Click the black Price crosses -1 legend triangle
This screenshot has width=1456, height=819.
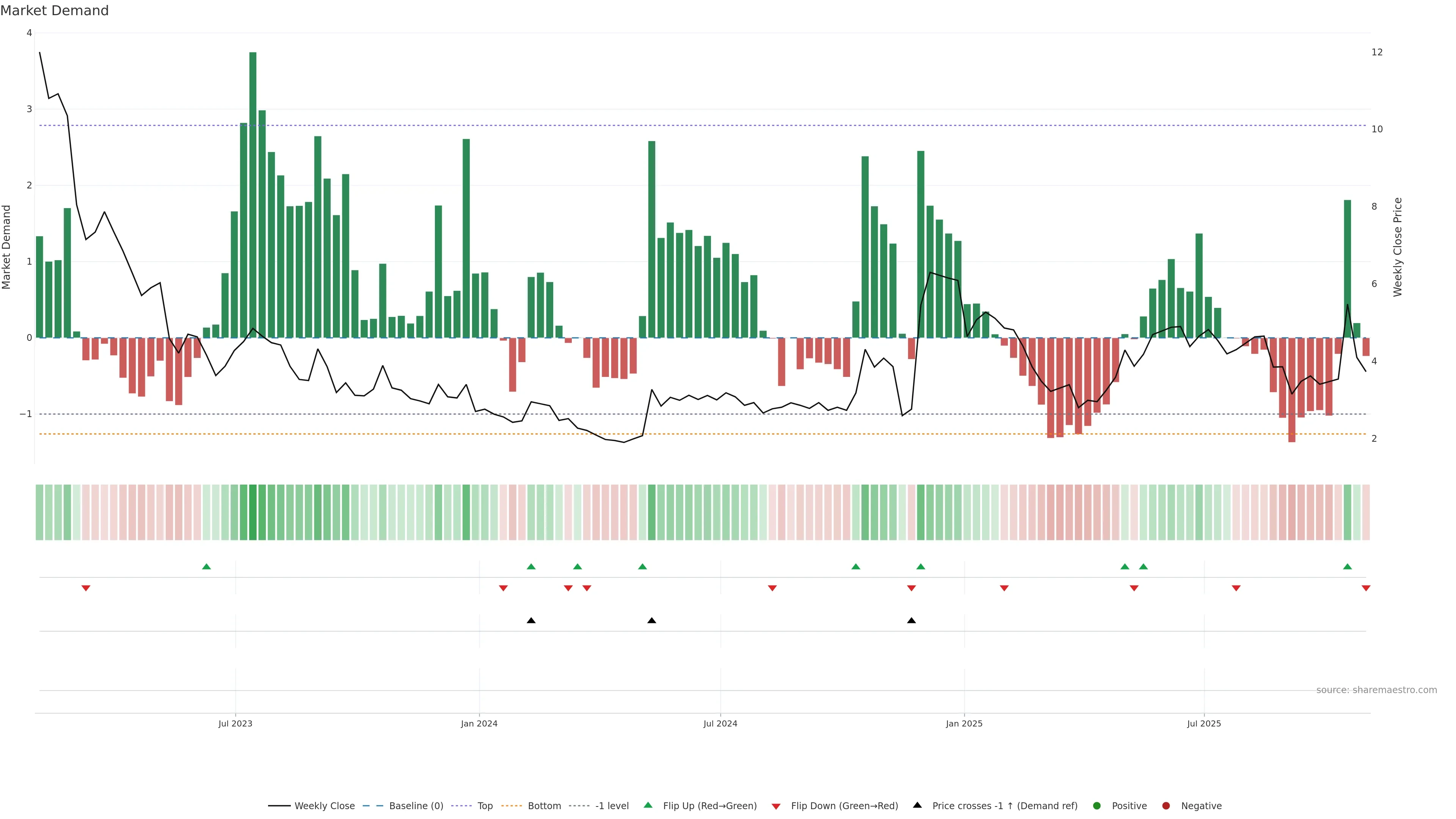[x=917, y=805]
